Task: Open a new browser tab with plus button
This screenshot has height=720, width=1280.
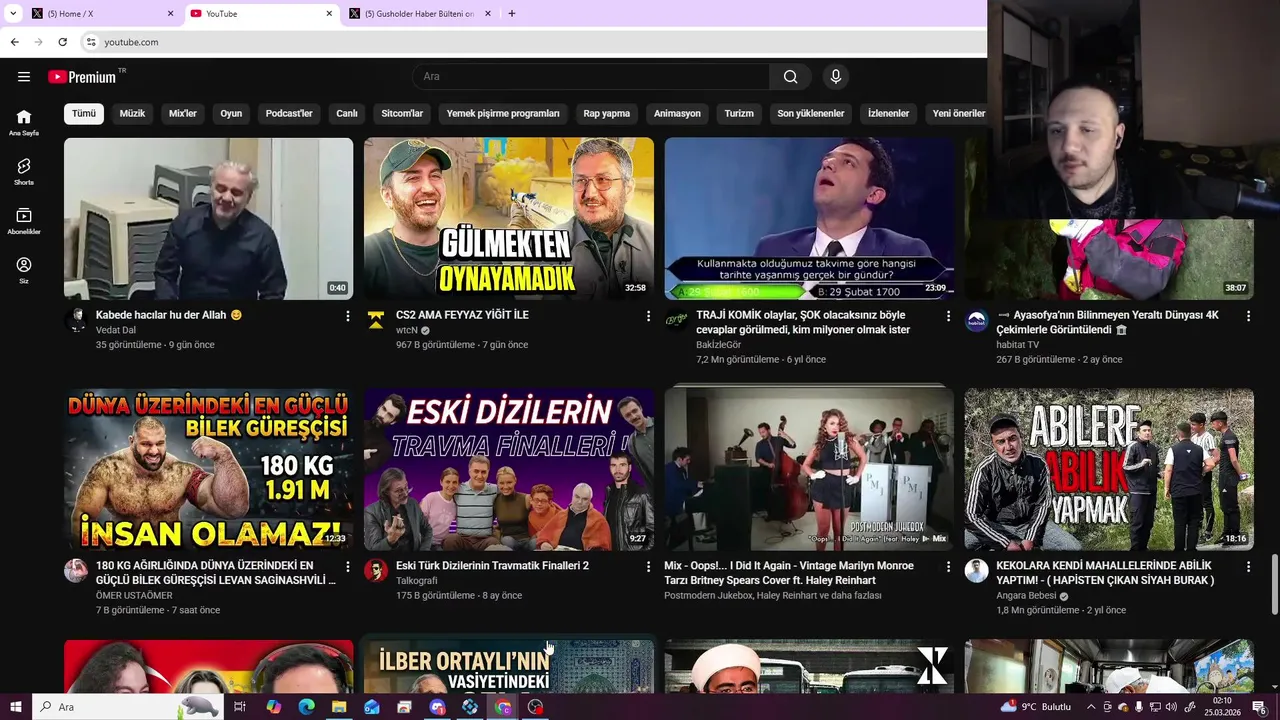Action: (x=511, y=14)
